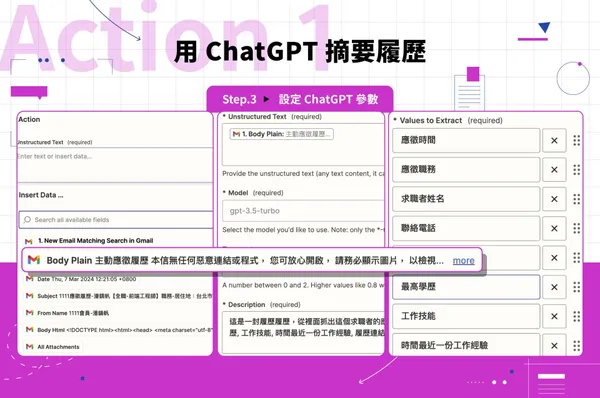This screenshot has width=600, height=398.
Task: Remove the 聯絡電話 extract value
Action: 554,228
